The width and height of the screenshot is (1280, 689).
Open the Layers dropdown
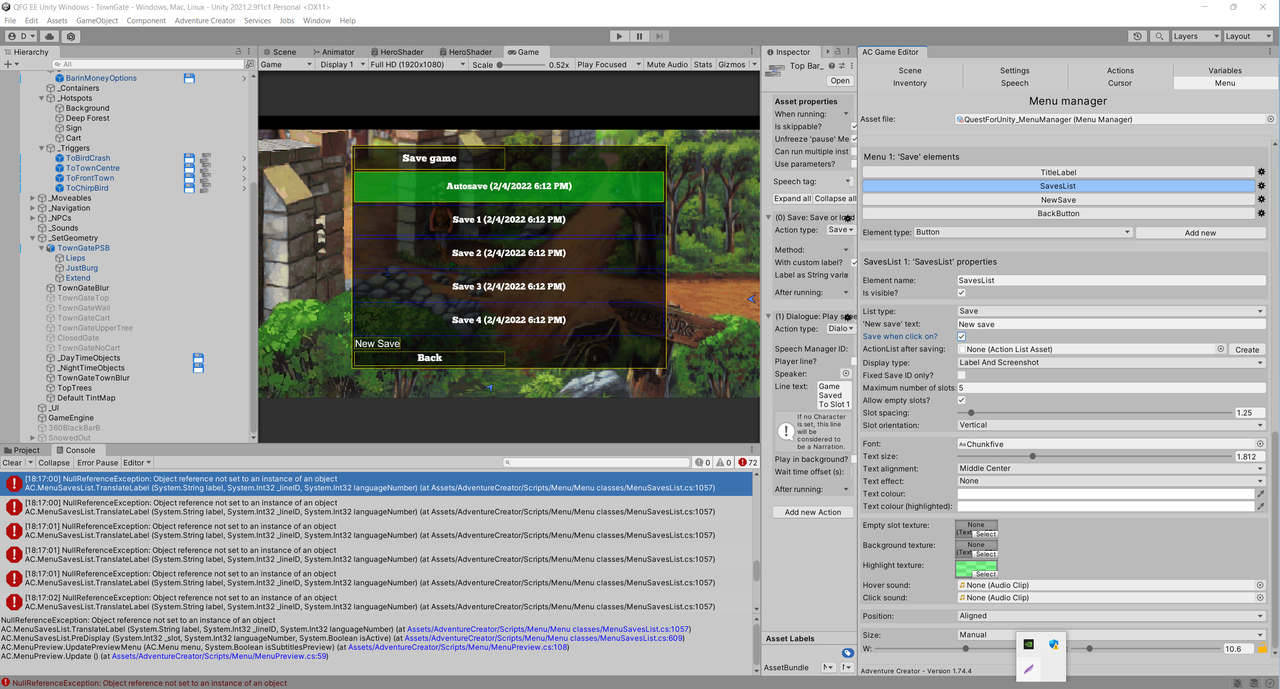[1195, 36]
